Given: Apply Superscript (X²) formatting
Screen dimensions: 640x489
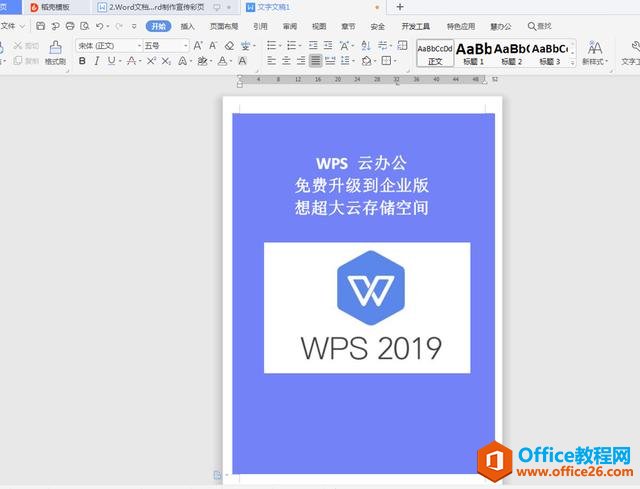Looking at the screenshot, I should [151, 61].
